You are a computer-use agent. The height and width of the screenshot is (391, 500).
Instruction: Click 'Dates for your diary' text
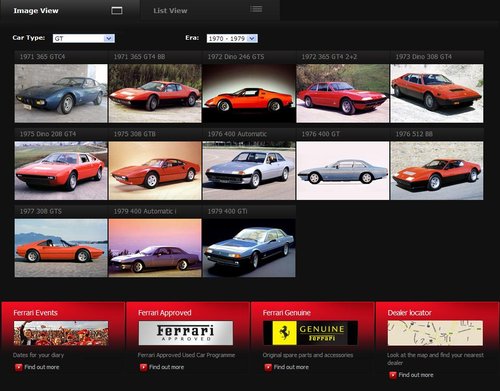[x=38, y=355]
